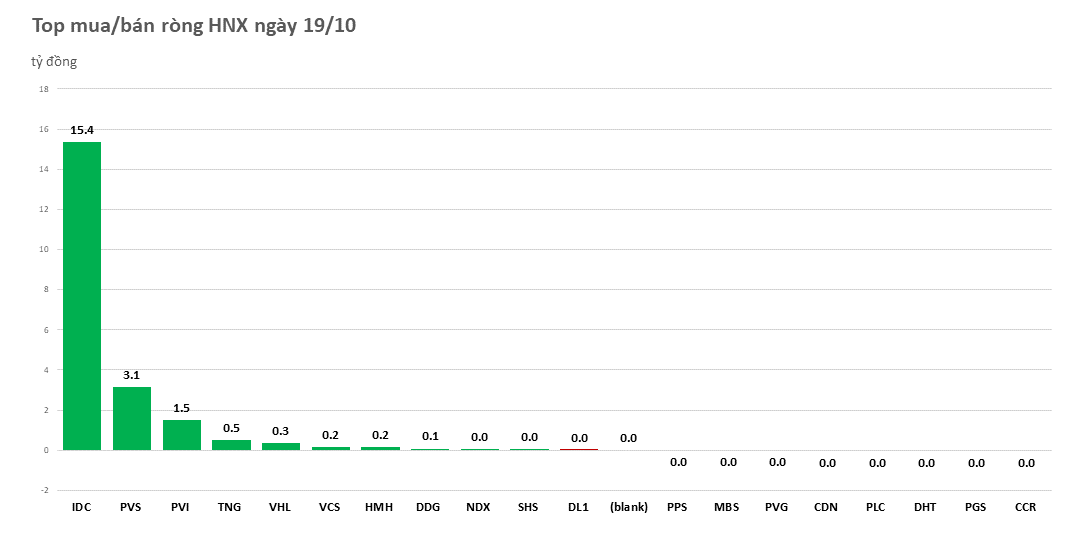The width and height of the screenshot is (1075, 537).
Task: Click the tall green IDC bar
Action: 82,295
